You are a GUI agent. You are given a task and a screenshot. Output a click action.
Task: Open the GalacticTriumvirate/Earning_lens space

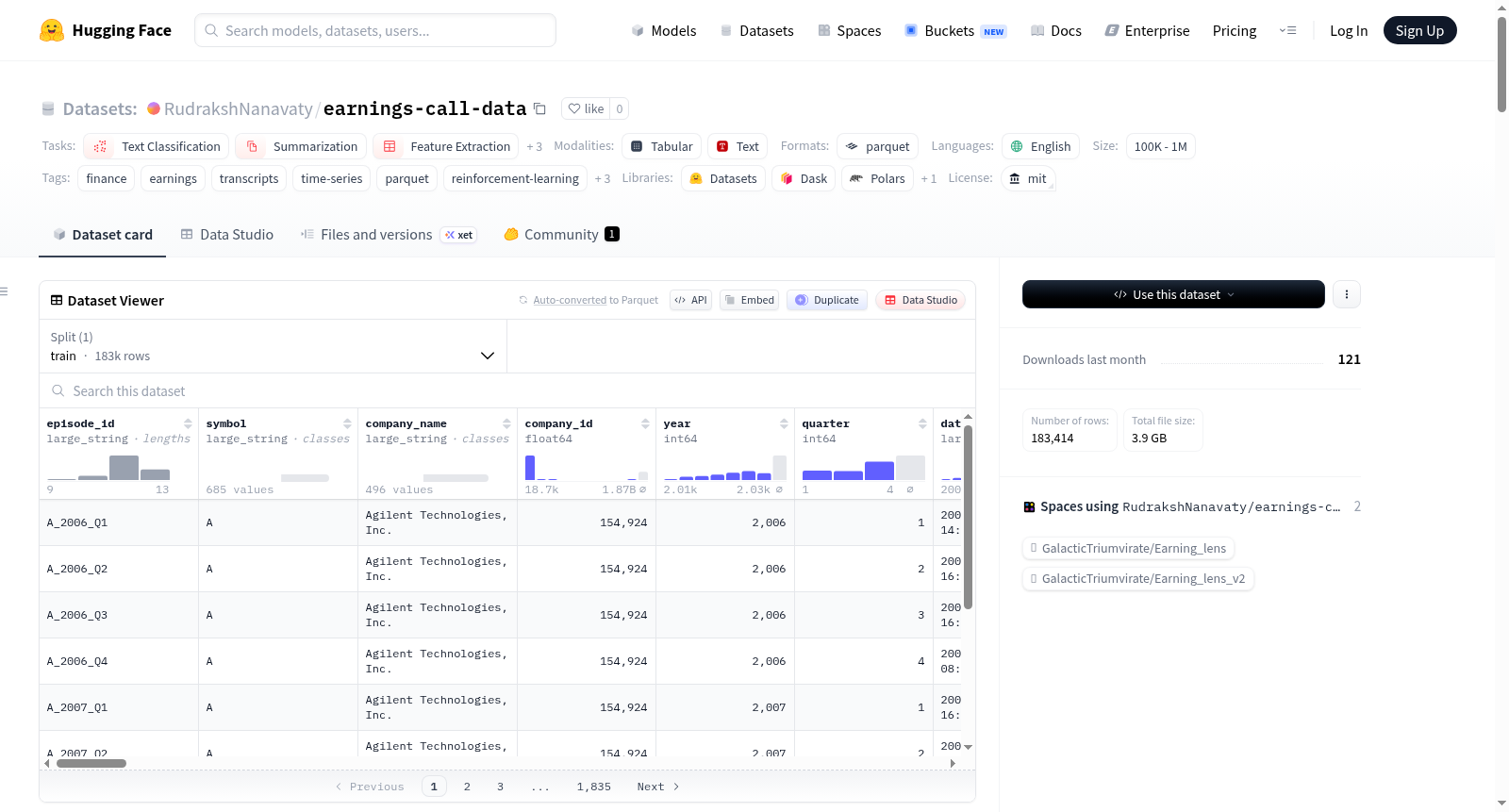1128,548
